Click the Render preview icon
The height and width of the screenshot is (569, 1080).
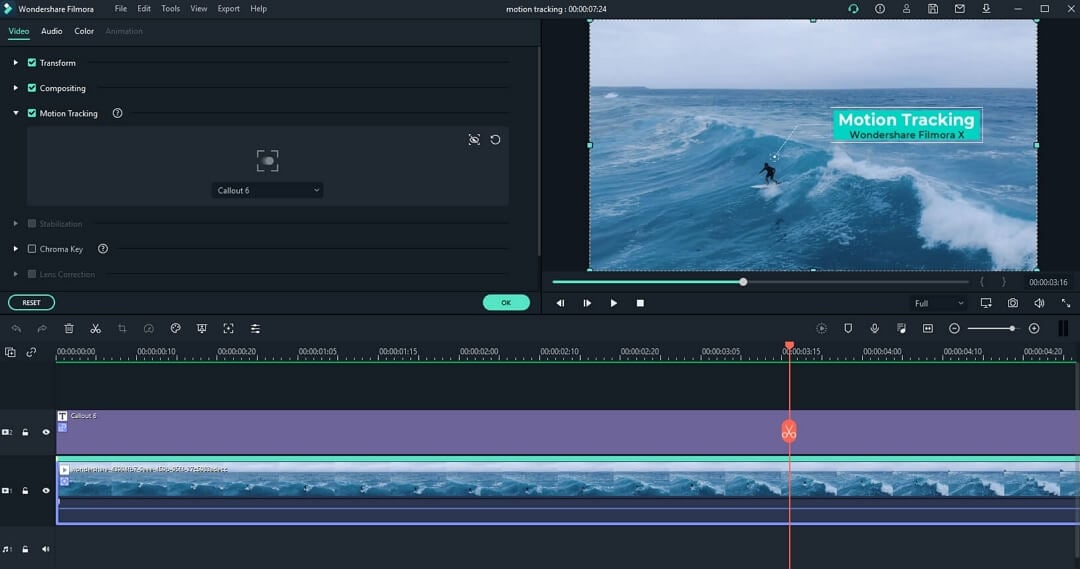(x=821, y=329)
